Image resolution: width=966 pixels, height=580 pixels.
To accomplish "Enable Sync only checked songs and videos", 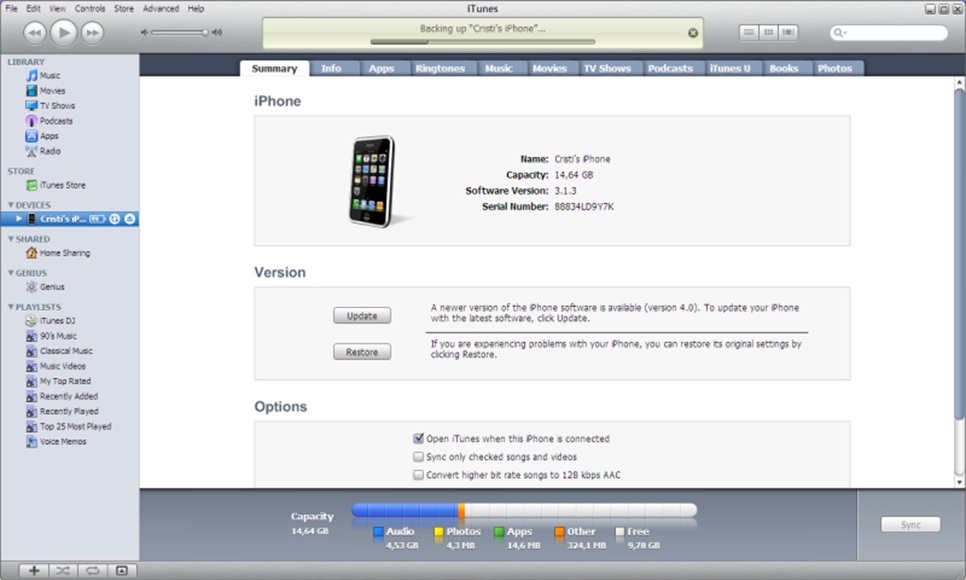I will tap(418, 457).
